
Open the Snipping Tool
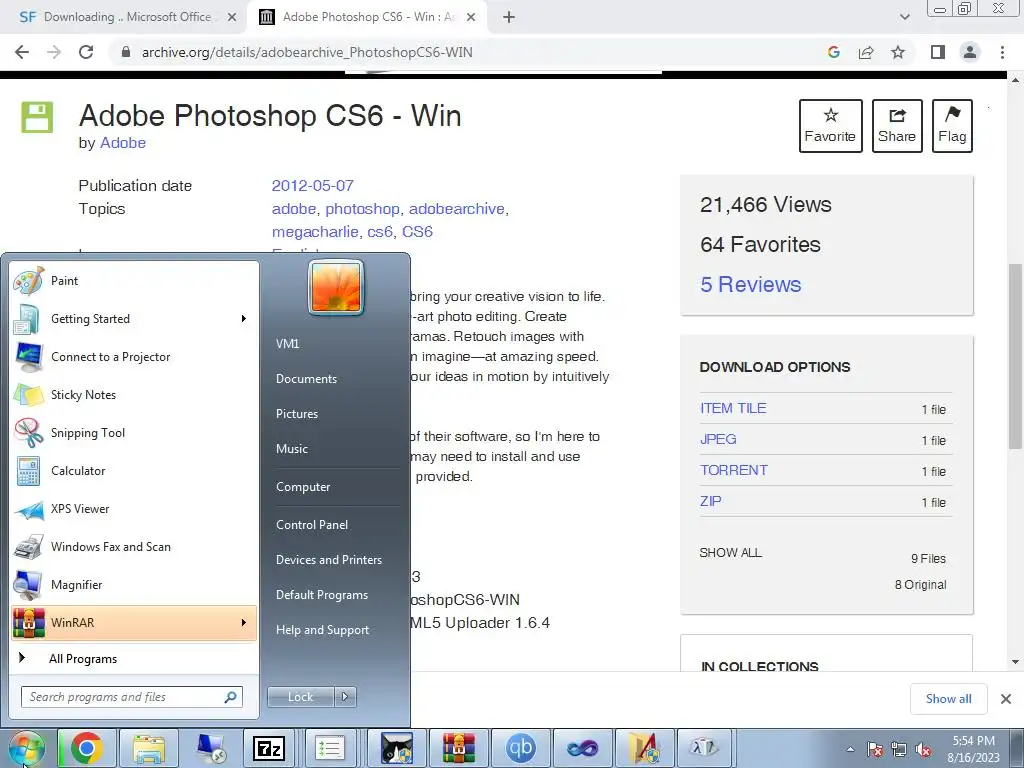click(134, 432)
